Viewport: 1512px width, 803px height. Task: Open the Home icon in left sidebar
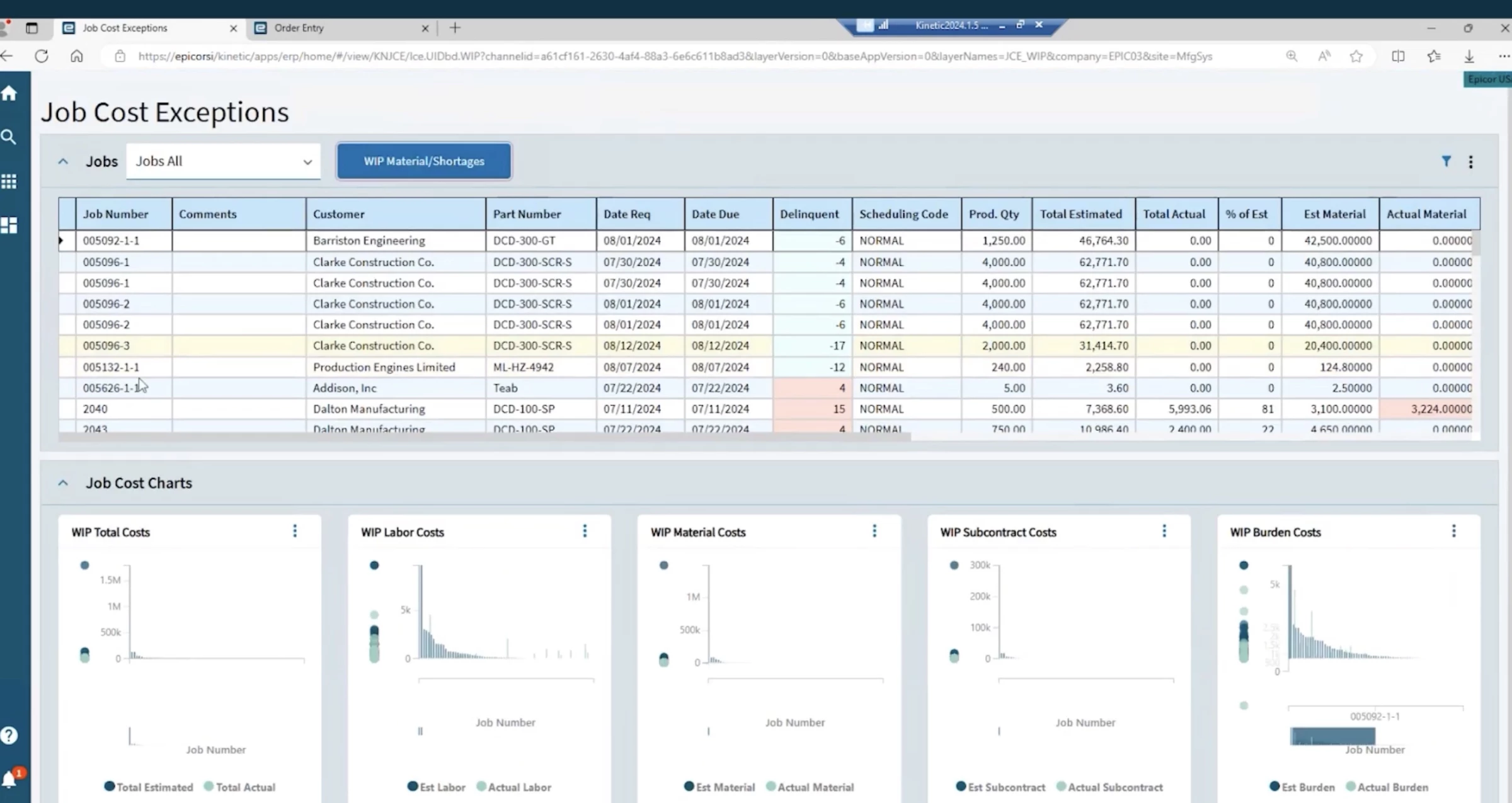(9, 93)
